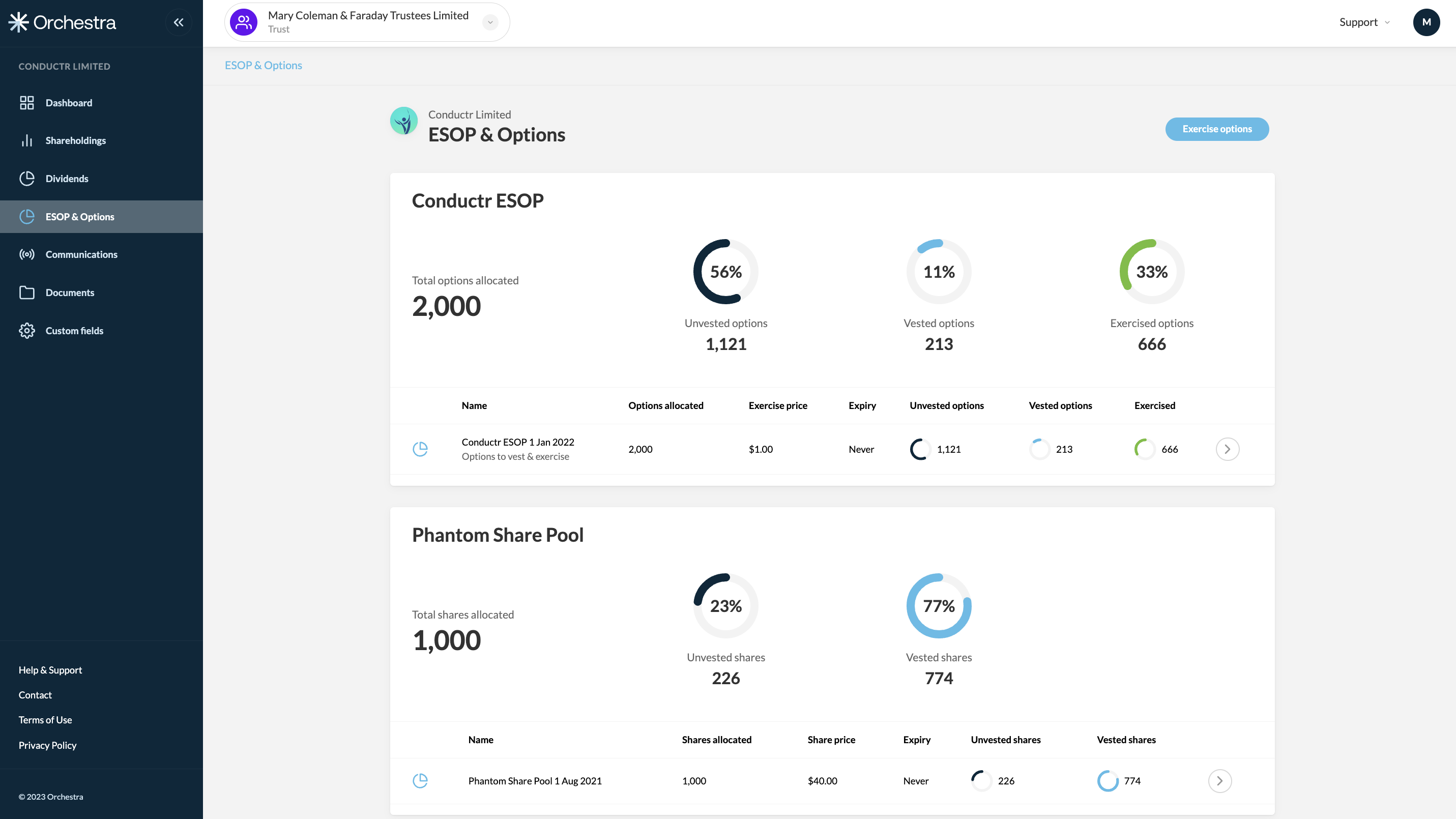
Task: Click the ESOP & Options sidebar icon
Action: 26,217
